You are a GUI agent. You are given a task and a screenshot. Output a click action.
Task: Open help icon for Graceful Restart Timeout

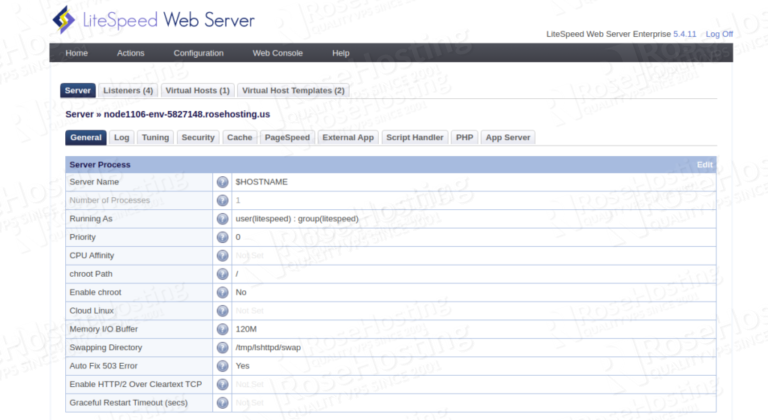222,402
